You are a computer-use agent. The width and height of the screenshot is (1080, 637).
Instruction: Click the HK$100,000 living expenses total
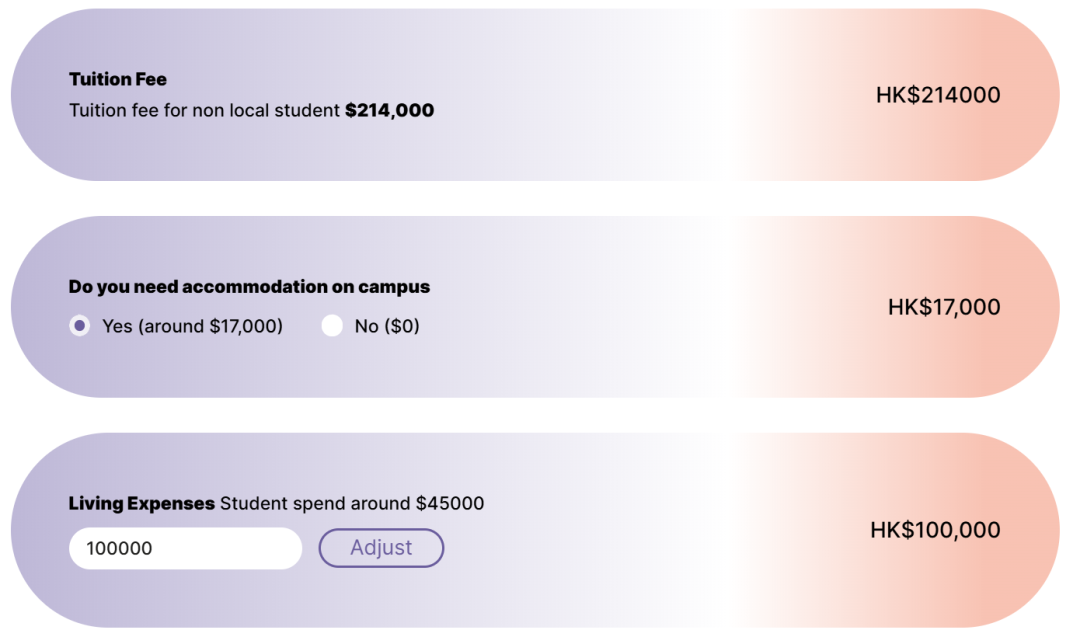coord(935,530)
